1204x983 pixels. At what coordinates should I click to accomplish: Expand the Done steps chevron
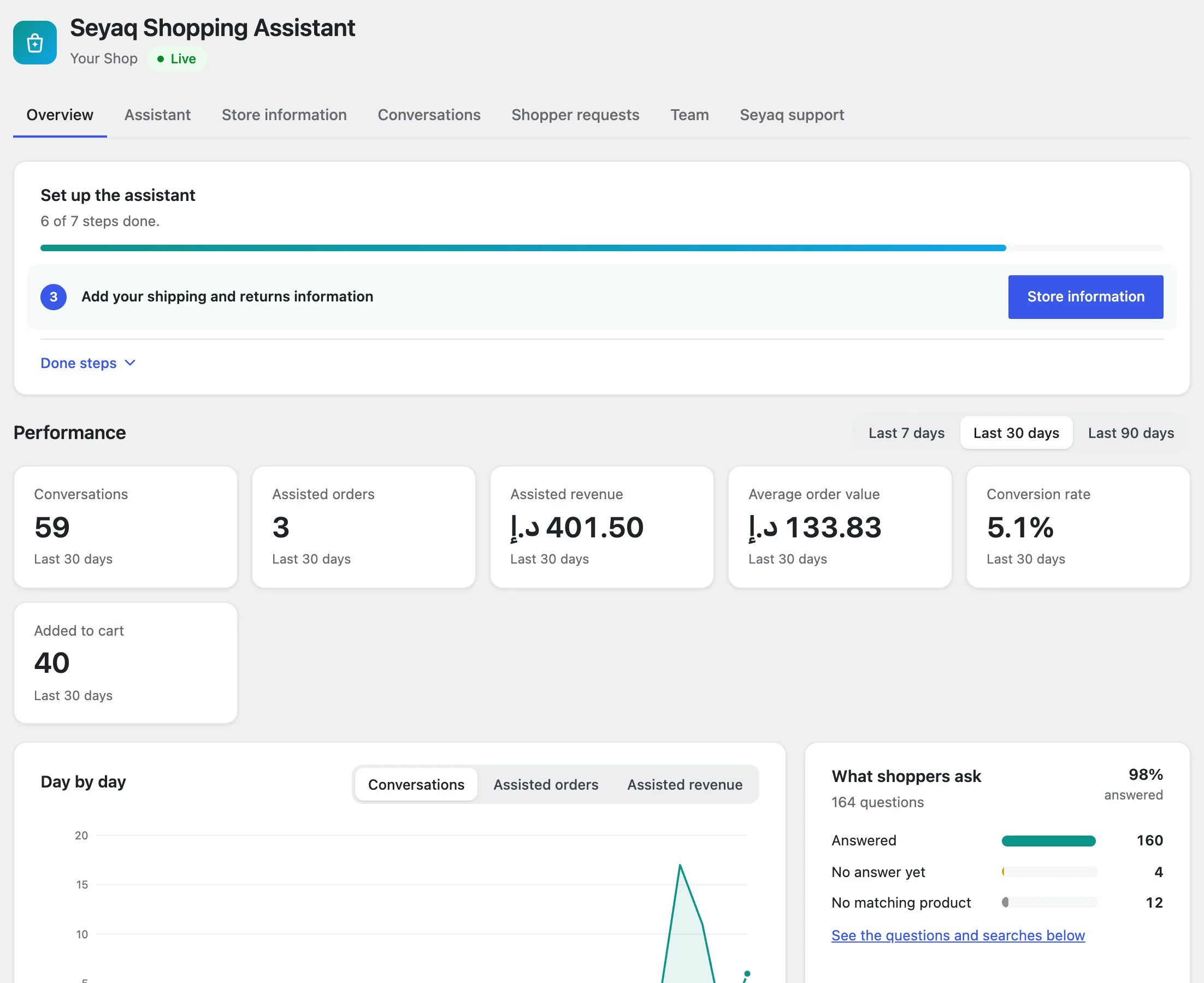(x=129, y=363)
